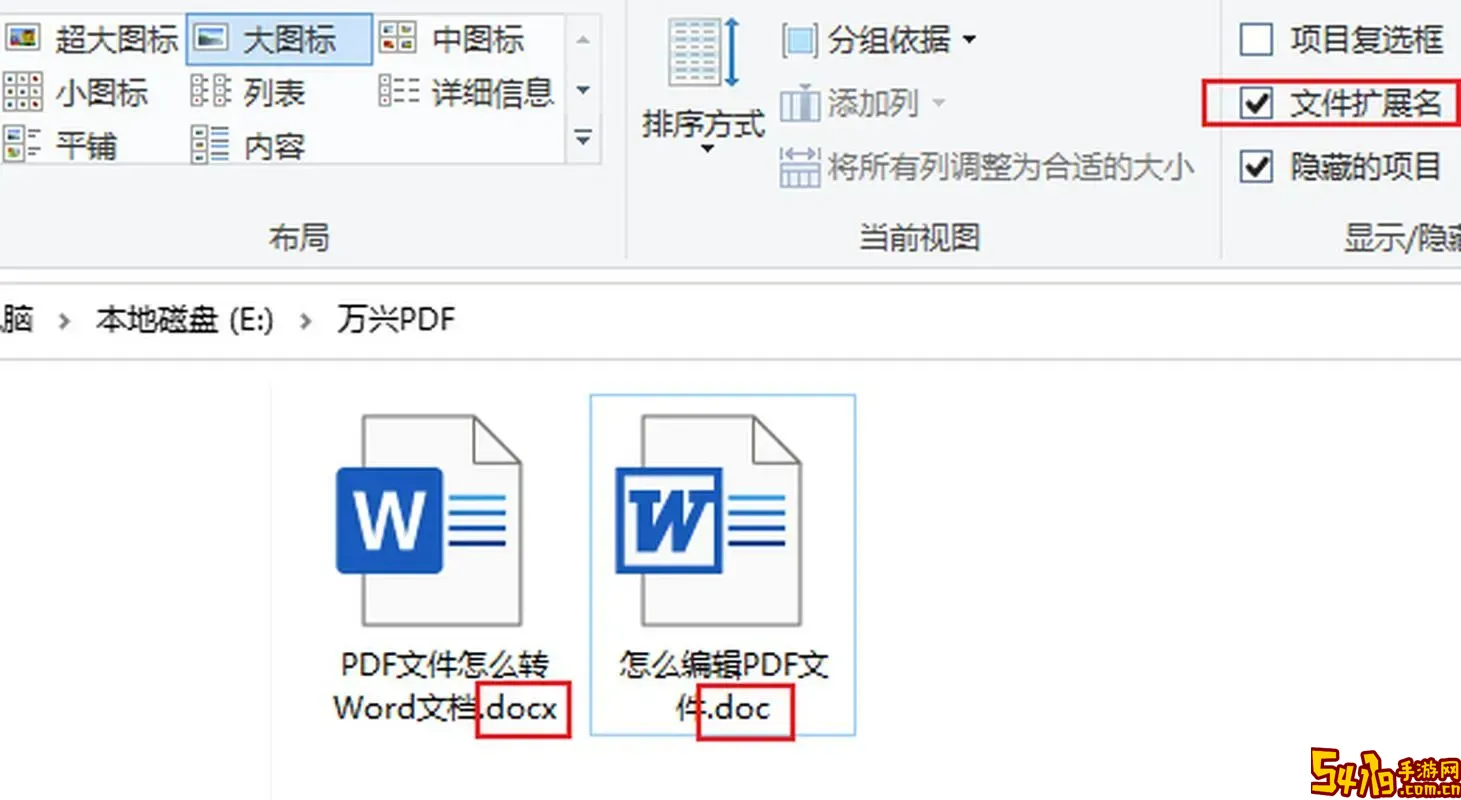
Task: Toggle Hidden items (隐藏的项目) checkbox
Action: coord(1256,167)
